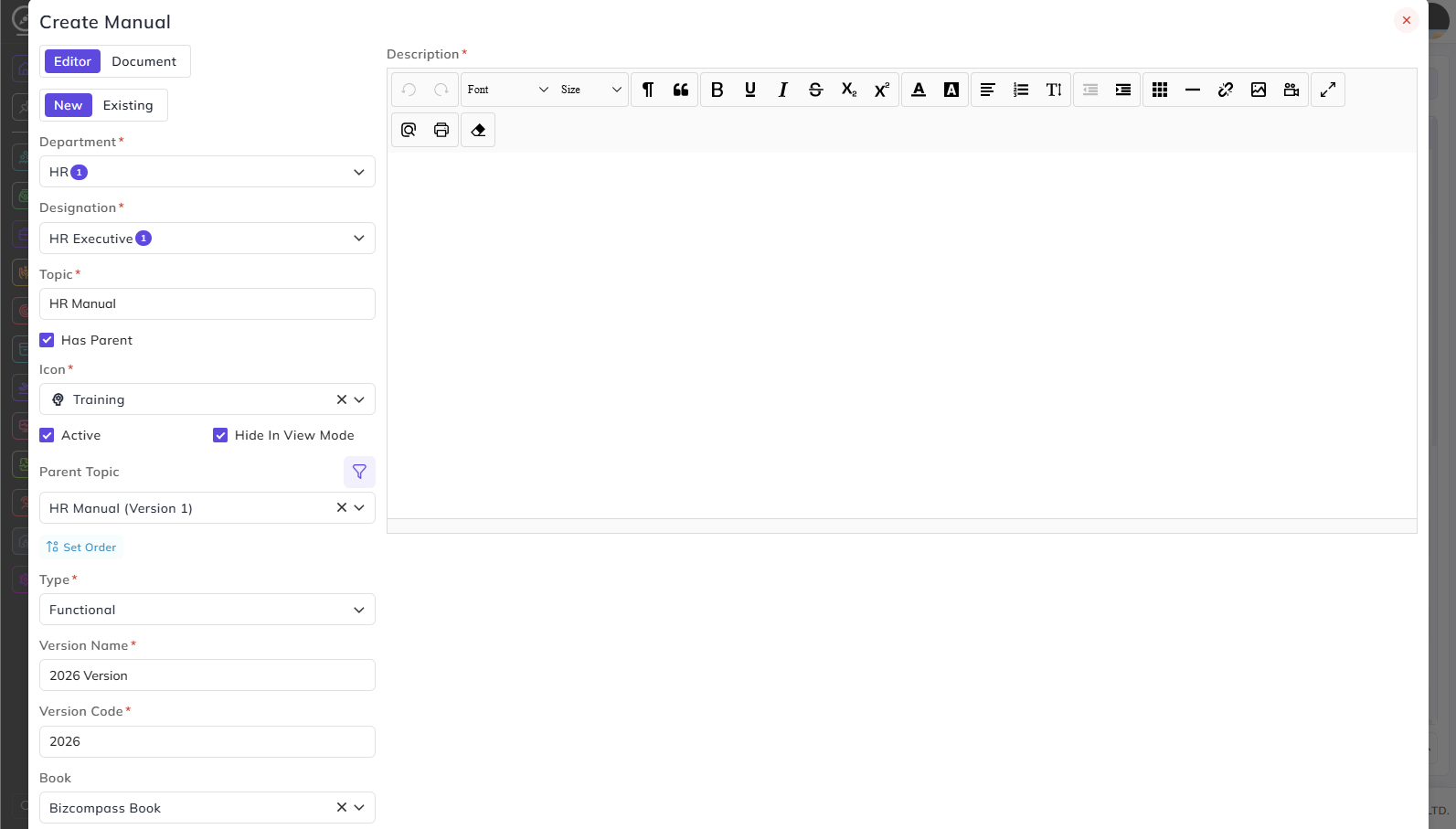Open the paragraph format tool

click(648, 90)
